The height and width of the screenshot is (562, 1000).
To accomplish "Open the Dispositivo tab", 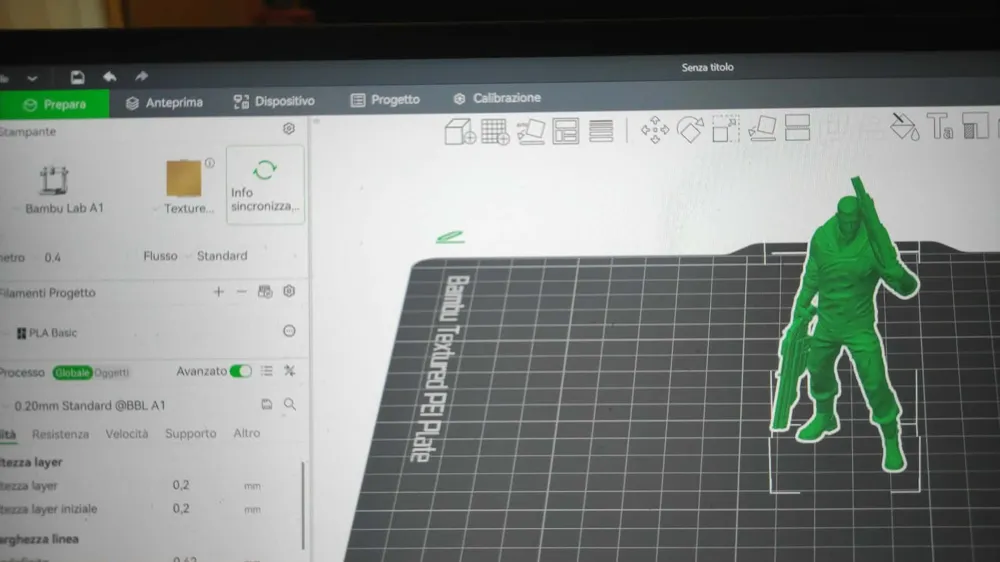I will tap(274, 101).
